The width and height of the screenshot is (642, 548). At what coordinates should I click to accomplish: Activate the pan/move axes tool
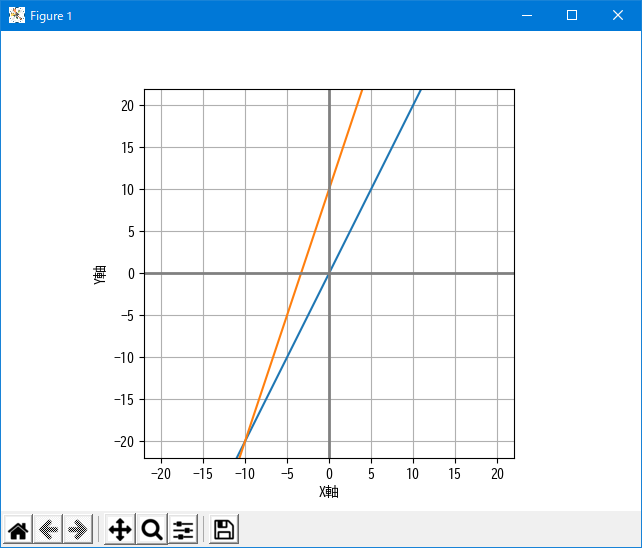120,530
